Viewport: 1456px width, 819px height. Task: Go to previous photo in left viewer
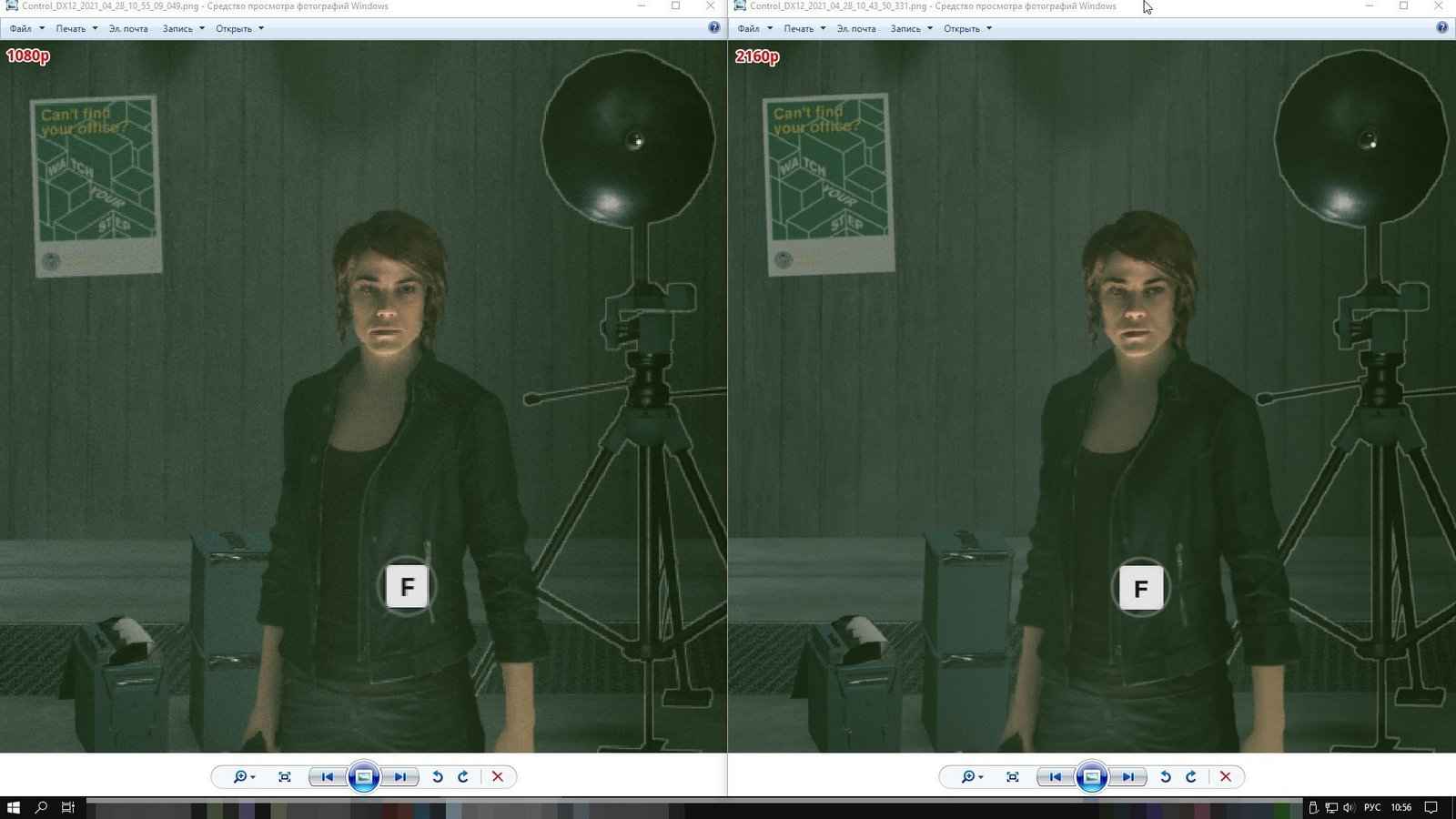pyautogui.click(x=327, y=776)
